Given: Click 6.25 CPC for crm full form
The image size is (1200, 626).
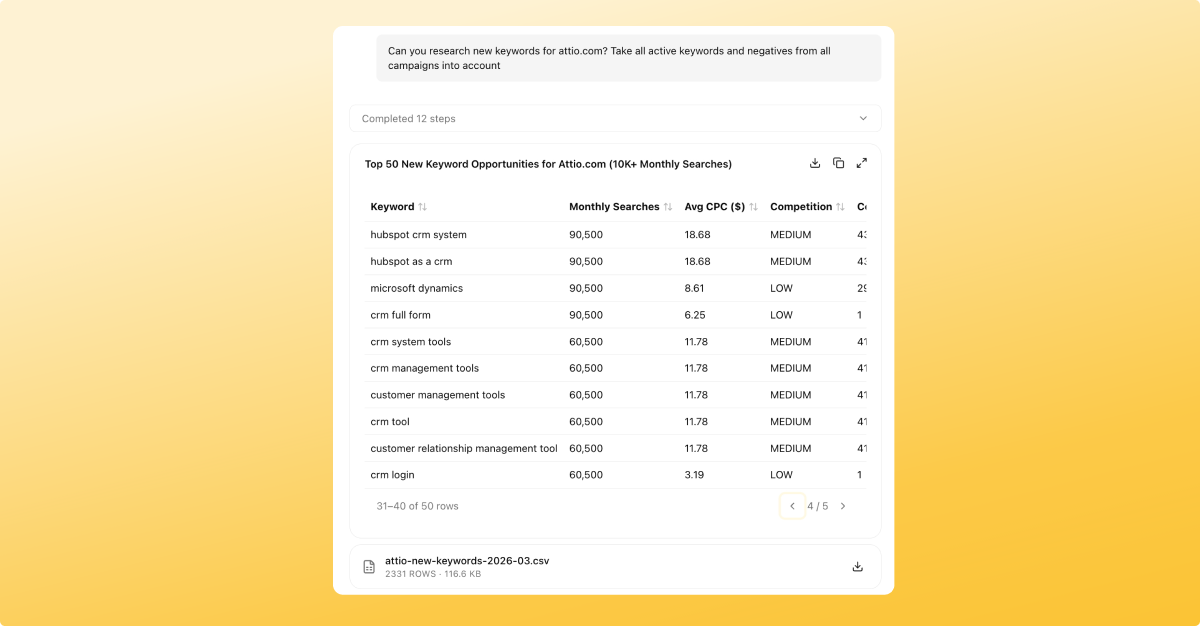Looking at the screenshot, I should click(694, 315).
